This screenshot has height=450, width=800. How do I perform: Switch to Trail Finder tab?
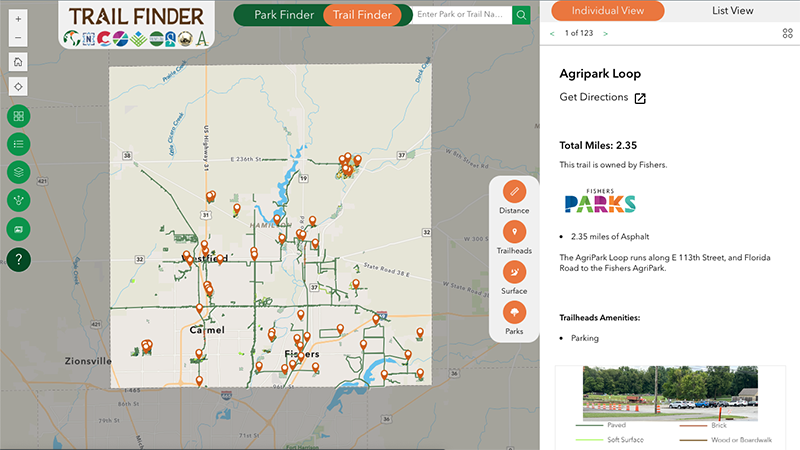[x=362, y=15]
